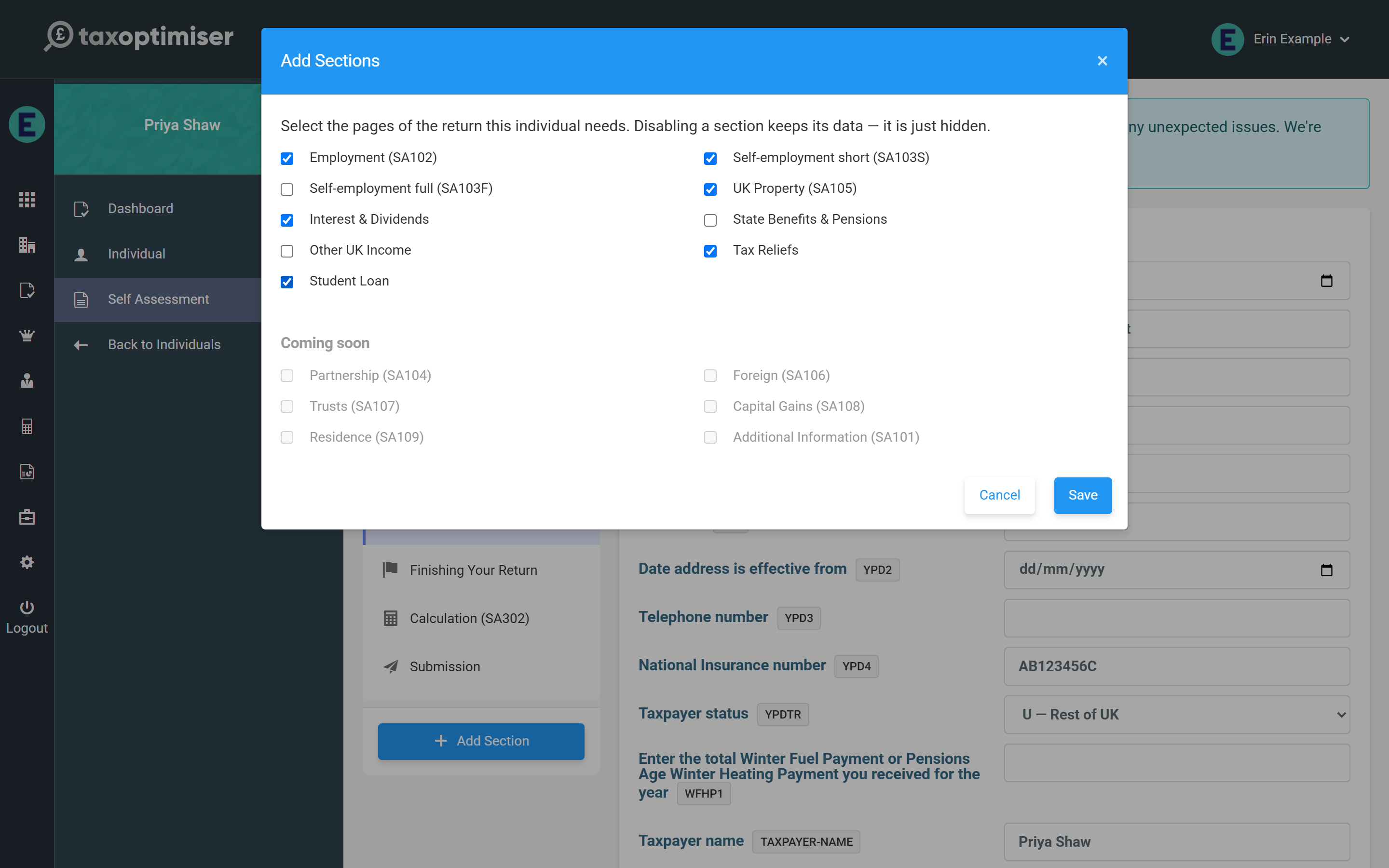This screenshot has height=868, width=1389.
Task: Open the buildings icon in left rail
Action: [27, 245]
